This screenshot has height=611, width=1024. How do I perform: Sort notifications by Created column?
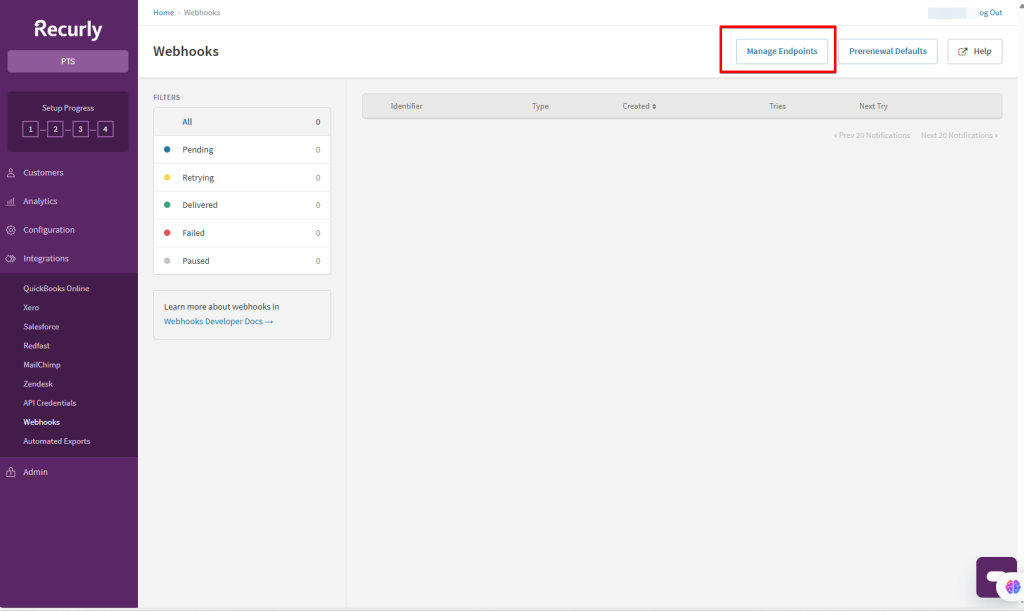(x=639, y=106)
